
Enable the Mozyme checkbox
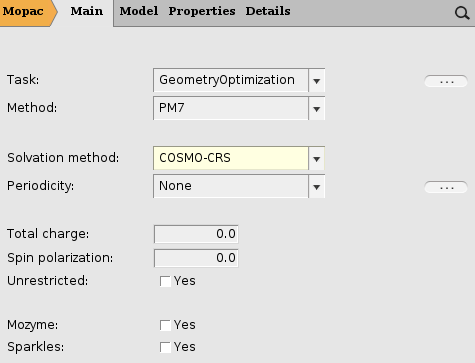coord(165,325)
